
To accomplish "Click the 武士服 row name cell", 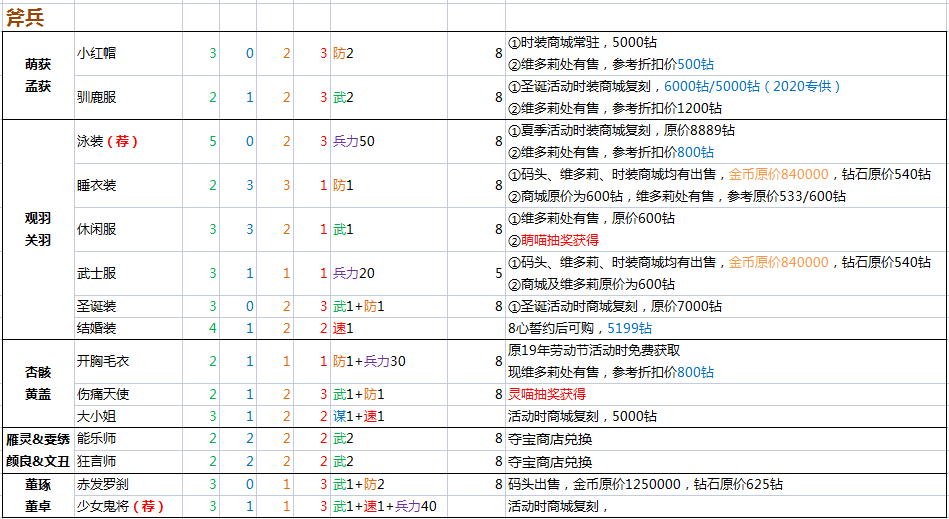I will (x=128, y=273).
